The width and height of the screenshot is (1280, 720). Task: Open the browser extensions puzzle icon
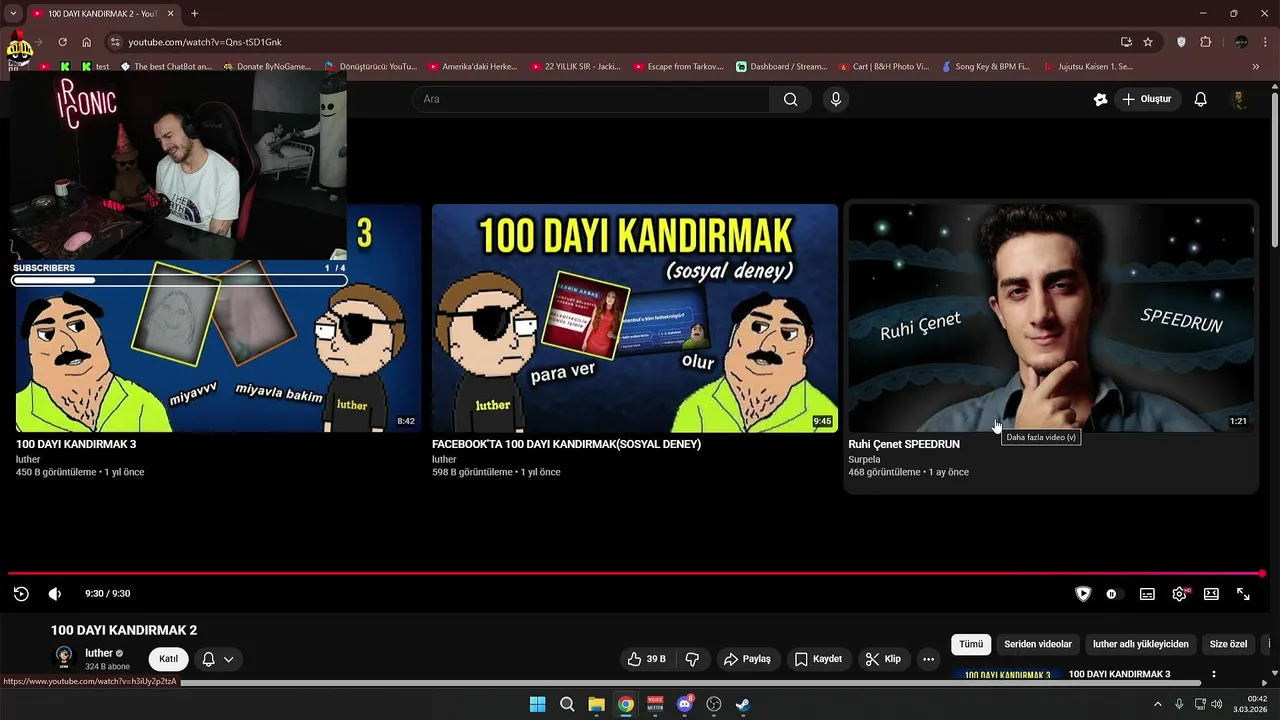[x=1205, y=42]
